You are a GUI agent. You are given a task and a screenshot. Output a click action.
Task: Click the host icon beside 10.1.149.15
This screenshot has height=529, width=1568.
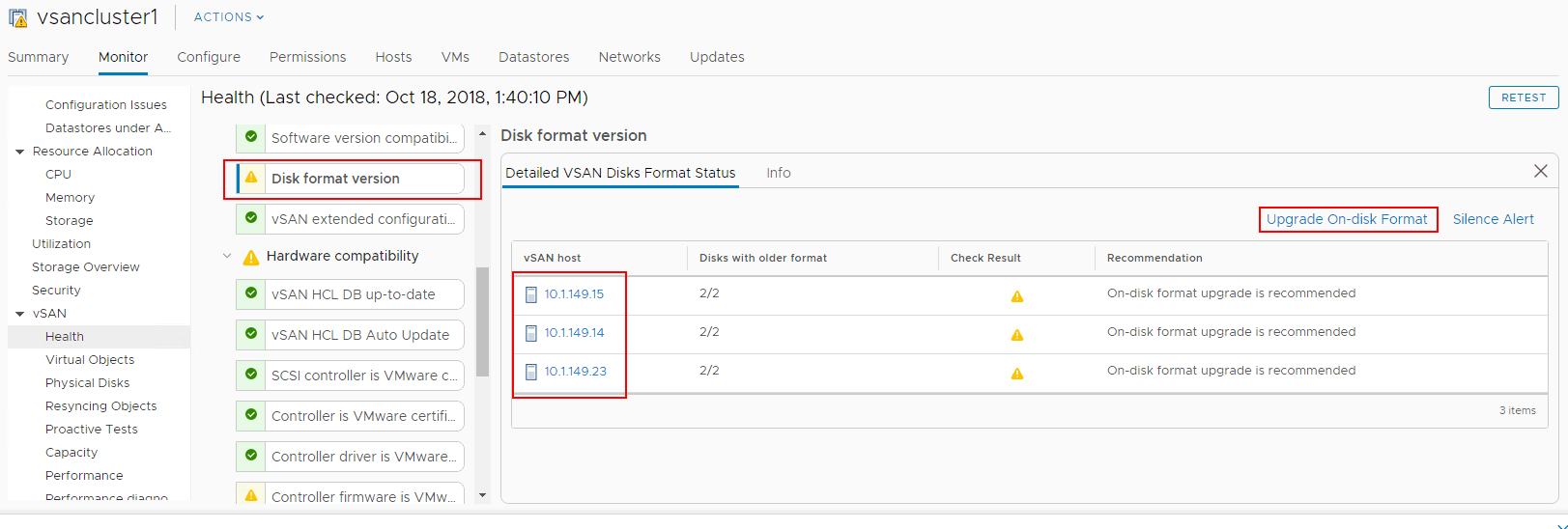[x=530, y=294]
